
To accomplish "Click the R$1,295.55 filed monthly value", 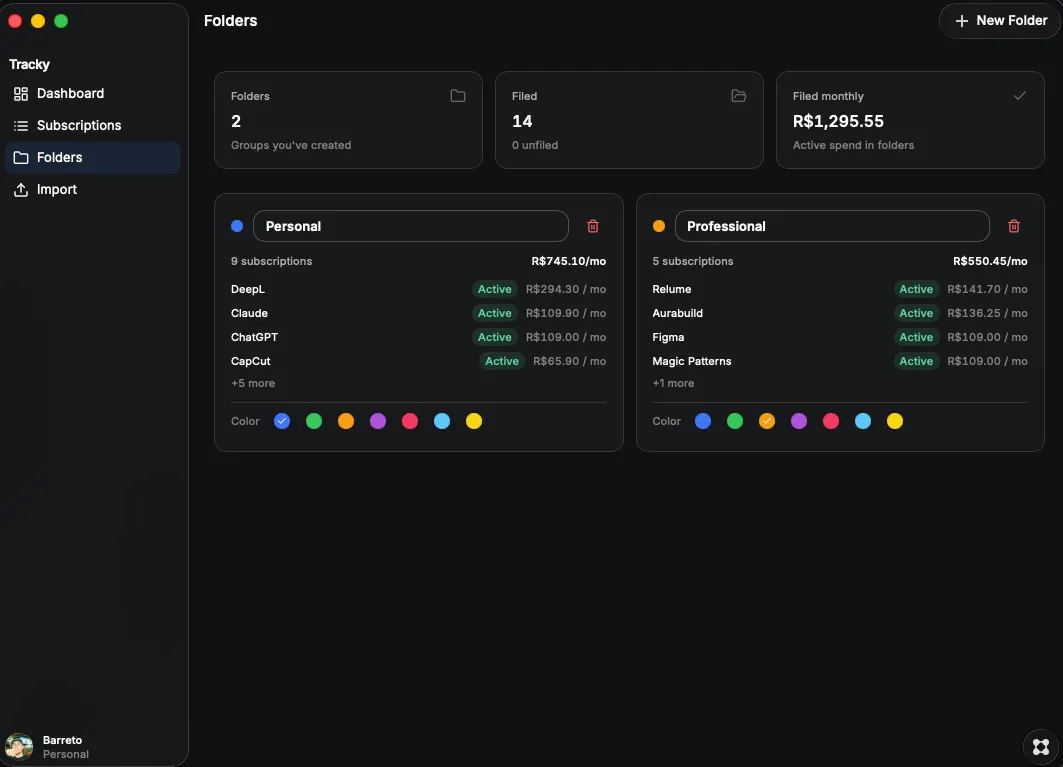I will pyautogui.click(x=838, y=121).
